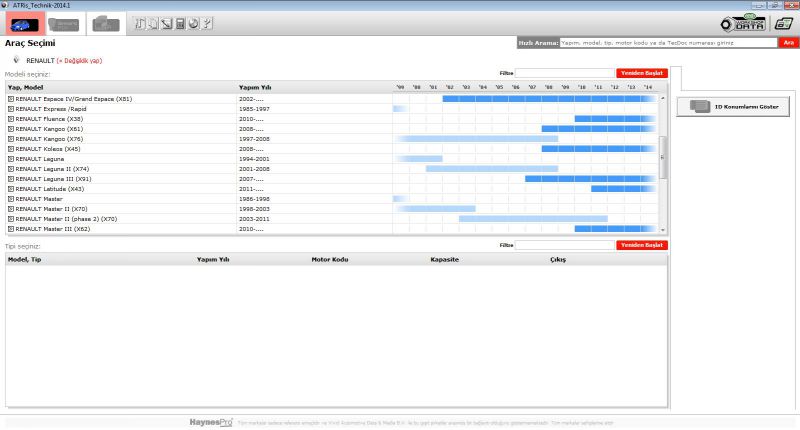Open the third grey module tab
This screenshot has width=800, height=430.
[x=106, y=24]
